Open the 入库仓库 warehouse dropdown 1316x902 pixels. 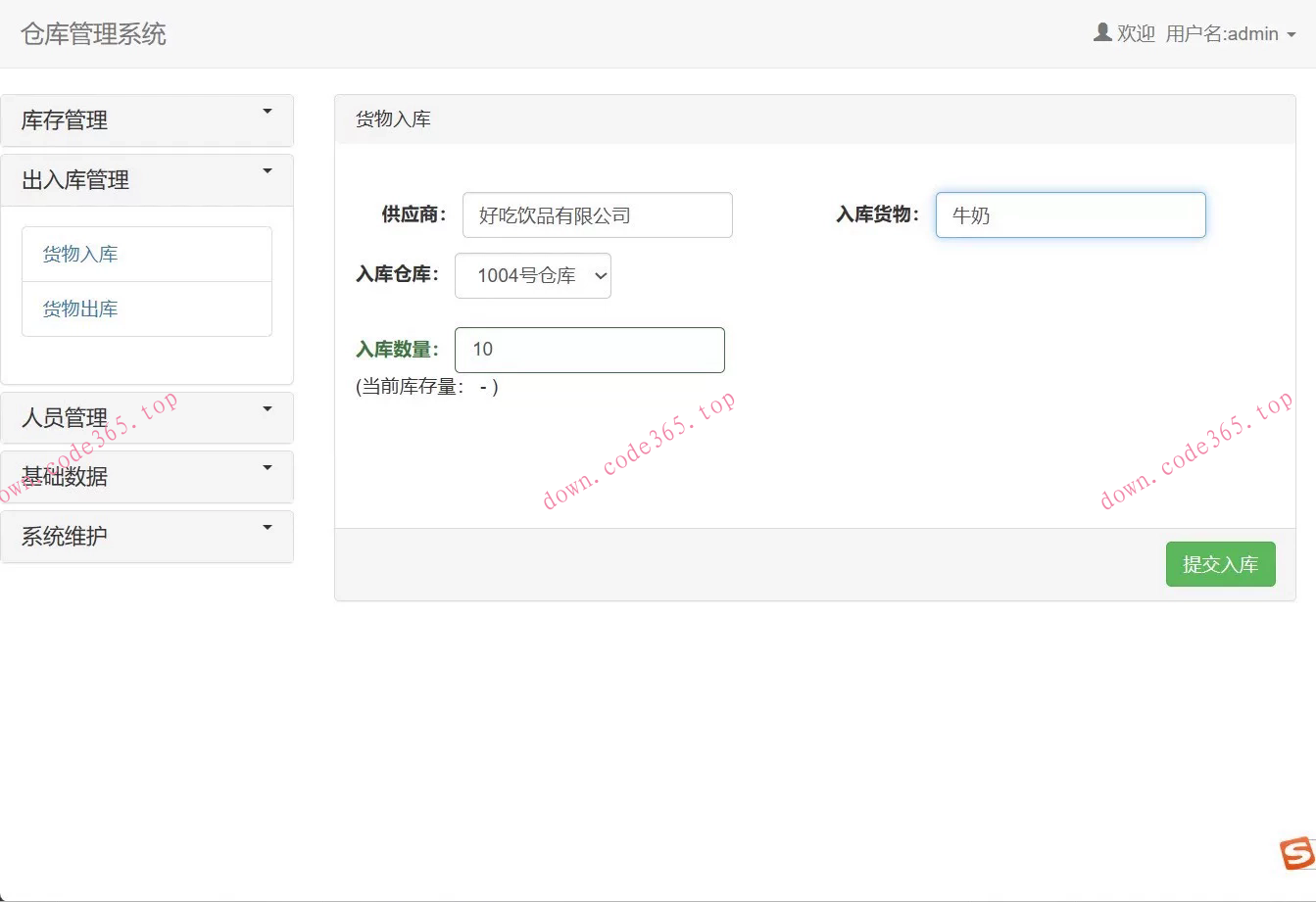pyautogui.click(x=533, y=275)
